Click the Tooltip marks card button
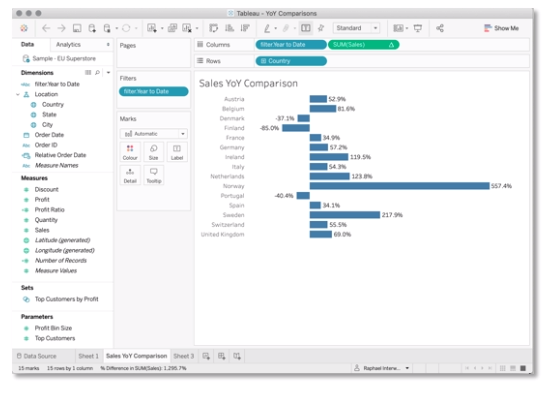554x394 pixels. point(153,175)
